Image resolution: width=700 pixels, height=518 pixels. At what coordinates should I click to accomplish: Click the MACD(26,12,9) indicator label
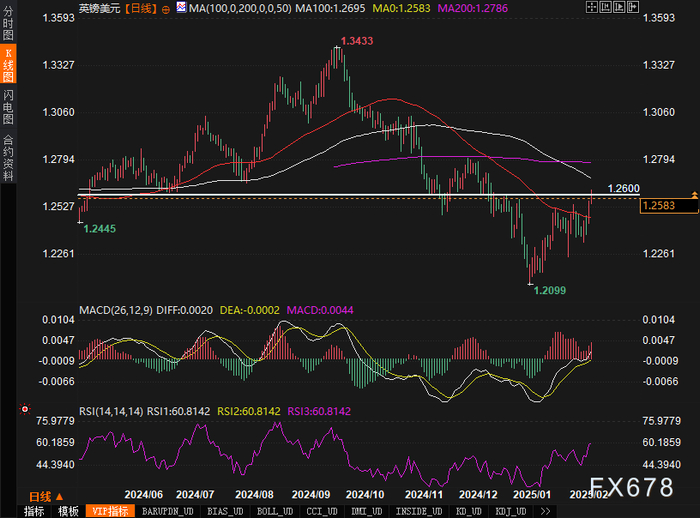click(x=116, y=310)
